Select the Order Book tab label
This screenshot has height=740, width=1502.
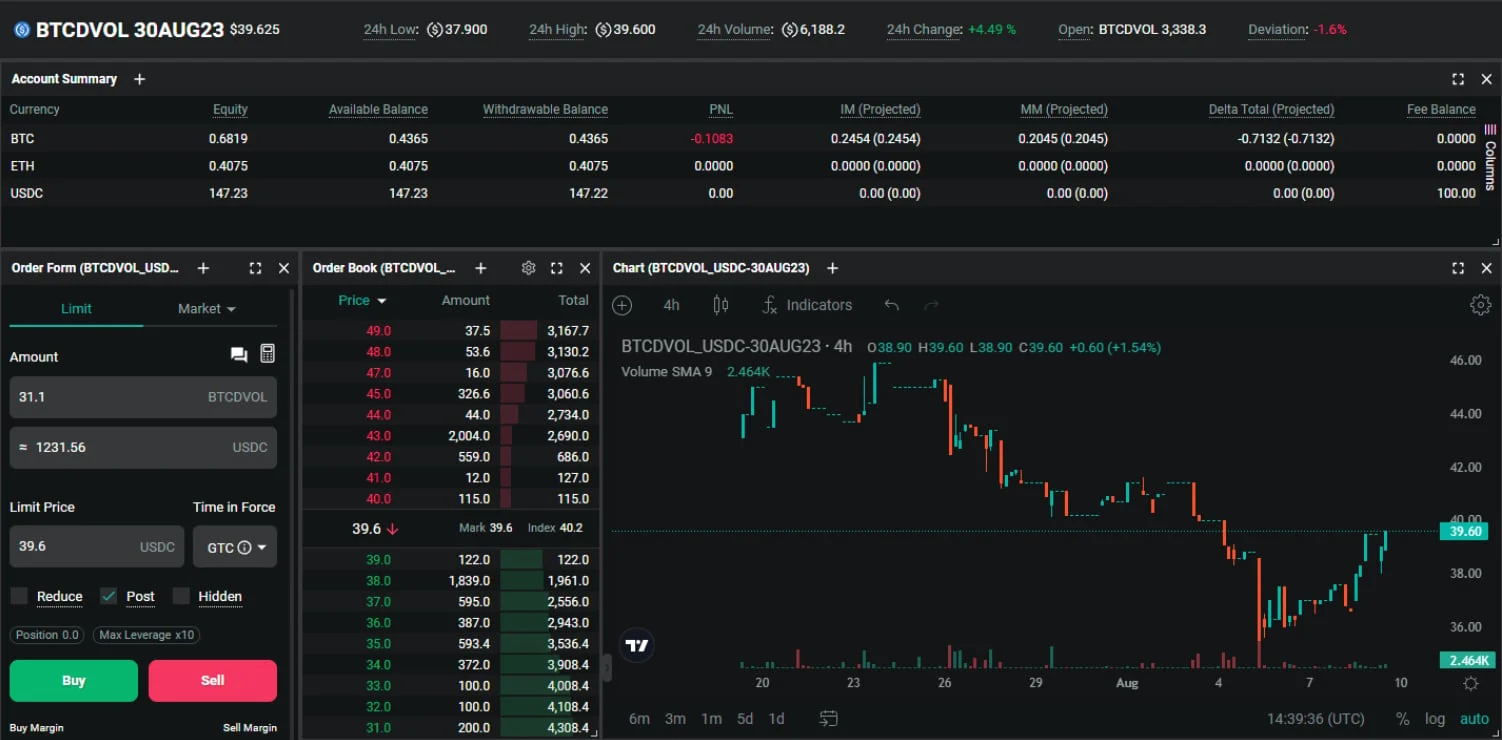click(384, 268)
